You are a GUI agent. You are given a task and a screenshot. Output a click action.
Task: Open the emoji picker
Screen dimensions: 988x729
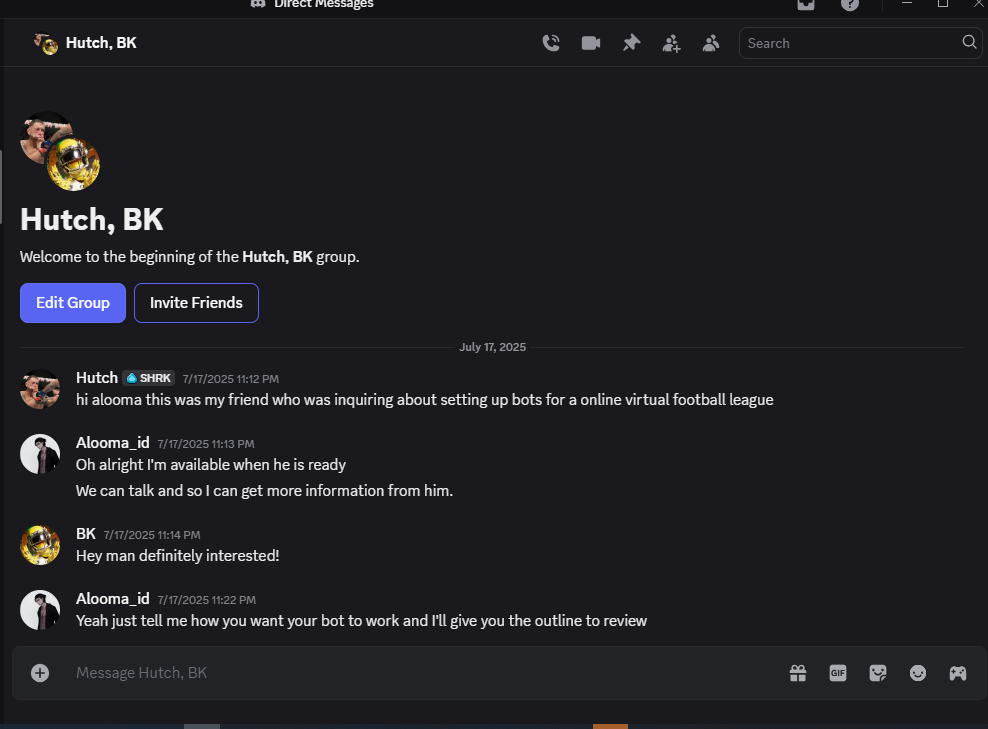tap(918, 673)
